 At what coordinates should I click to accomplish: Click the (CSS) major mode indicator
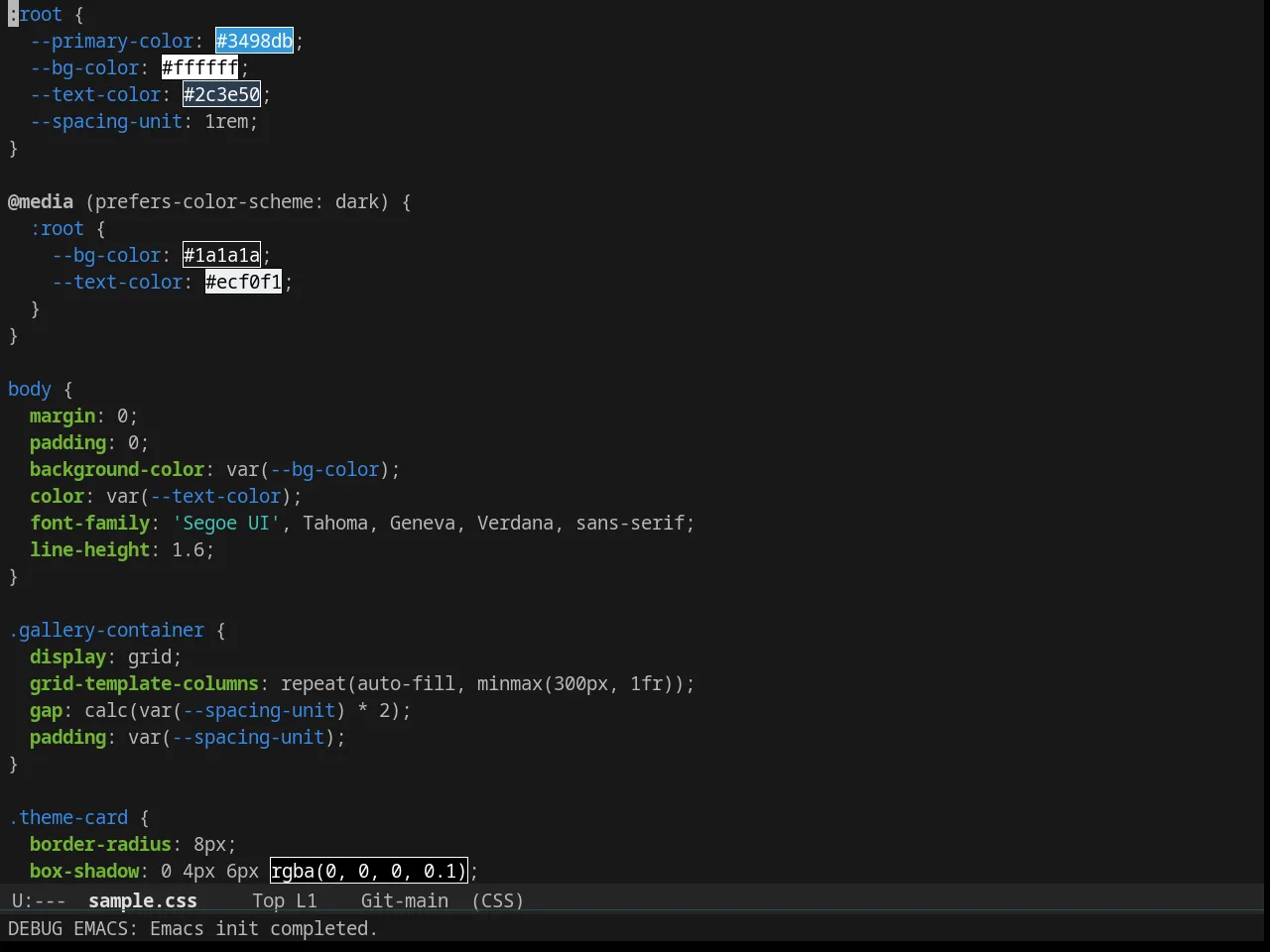point(498,900)
